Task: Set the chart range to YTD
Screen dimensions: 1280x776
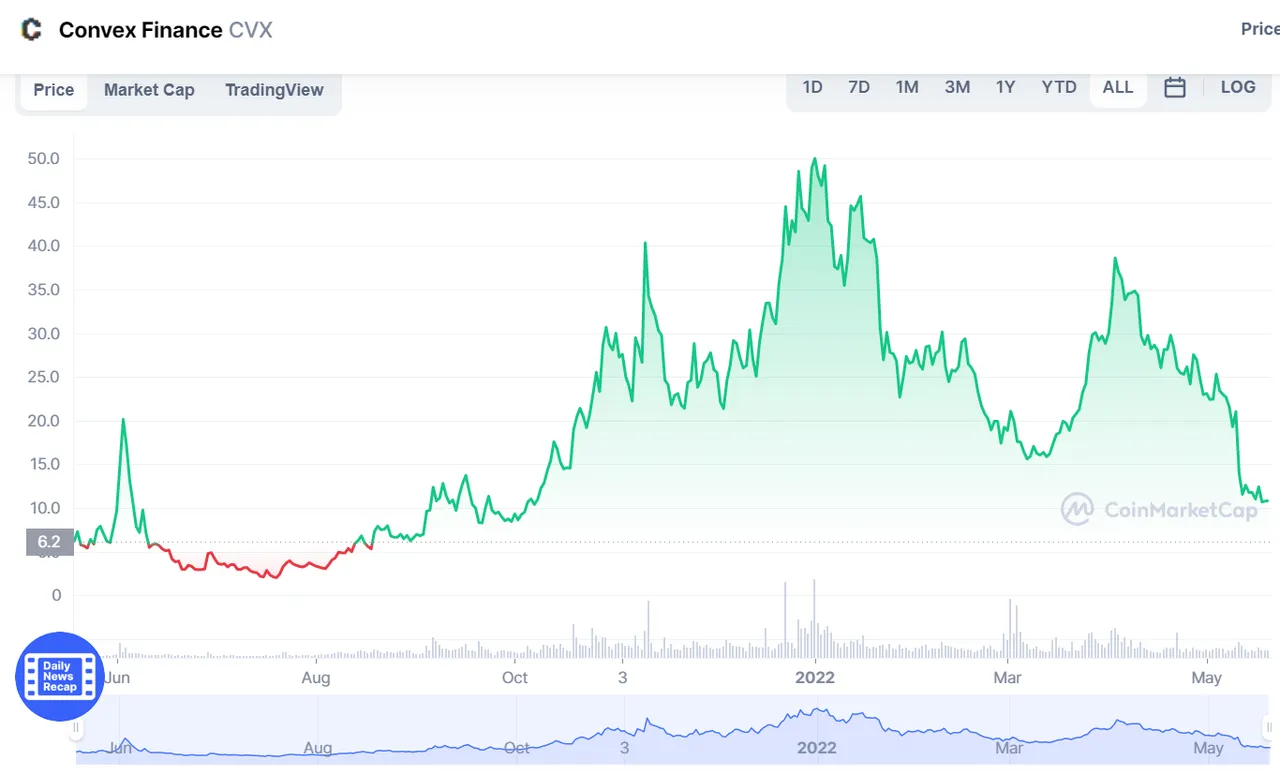Action: (1059, 87)
